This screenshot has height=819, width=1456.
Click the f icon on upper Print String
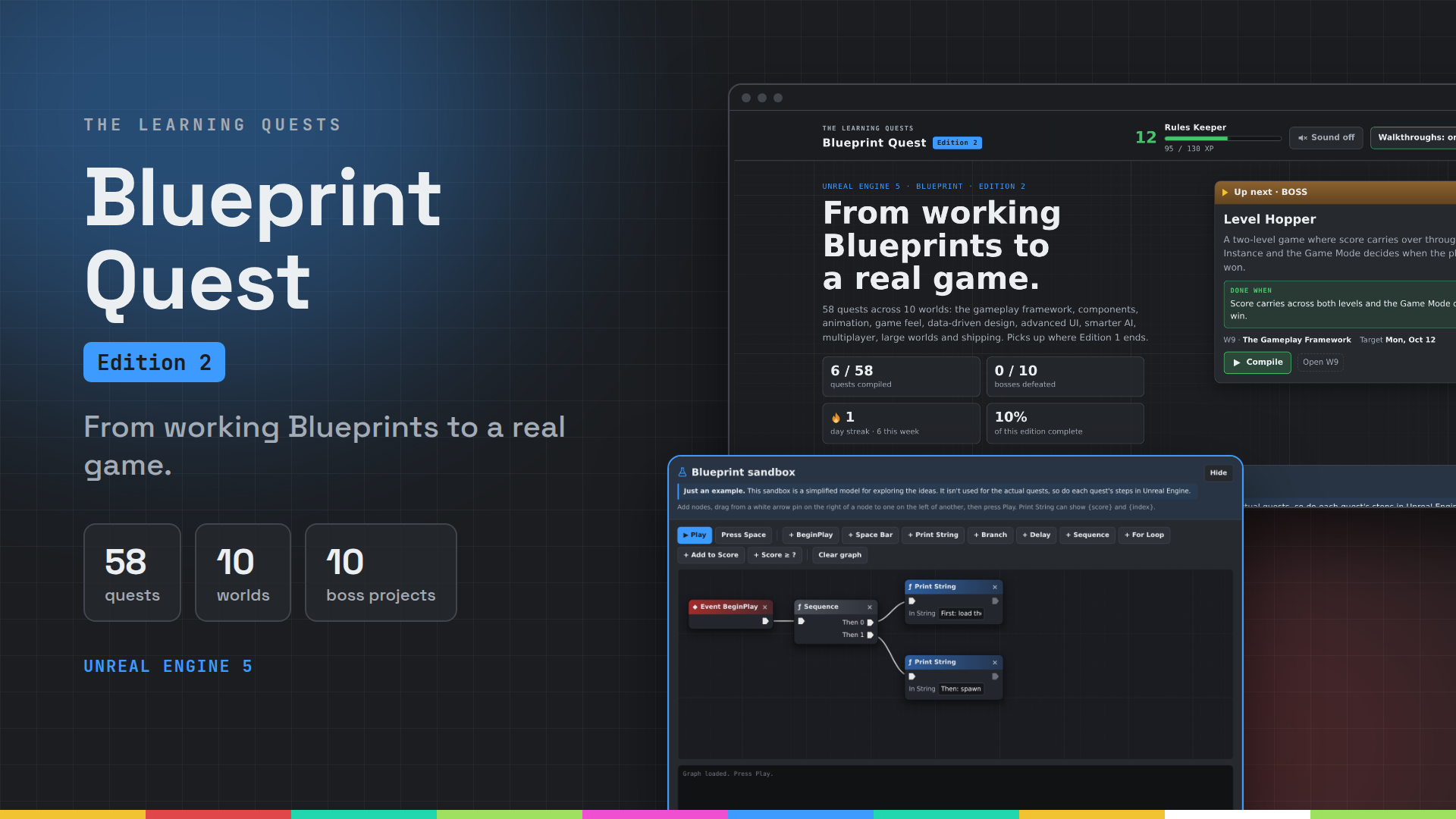[910, 587]
